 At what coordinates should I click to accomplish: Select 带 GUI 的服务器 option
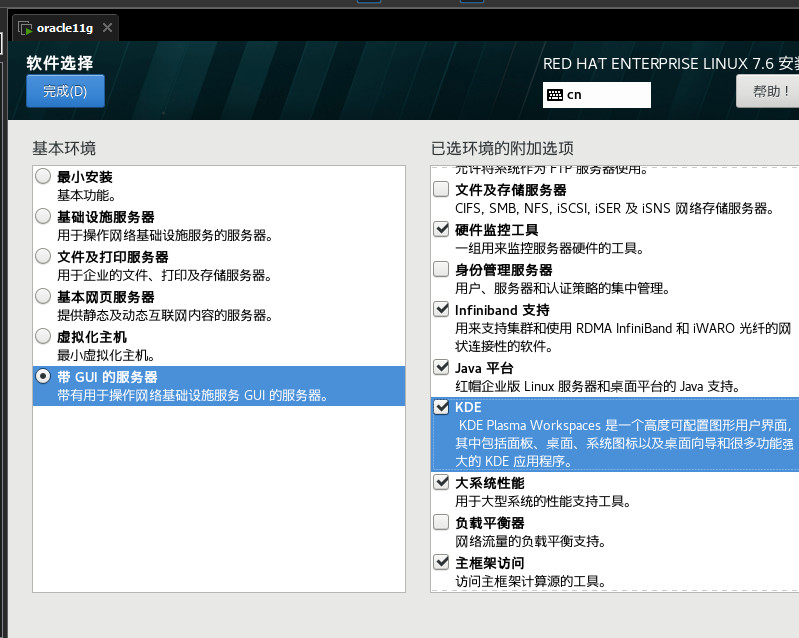[x=43, y=377]
